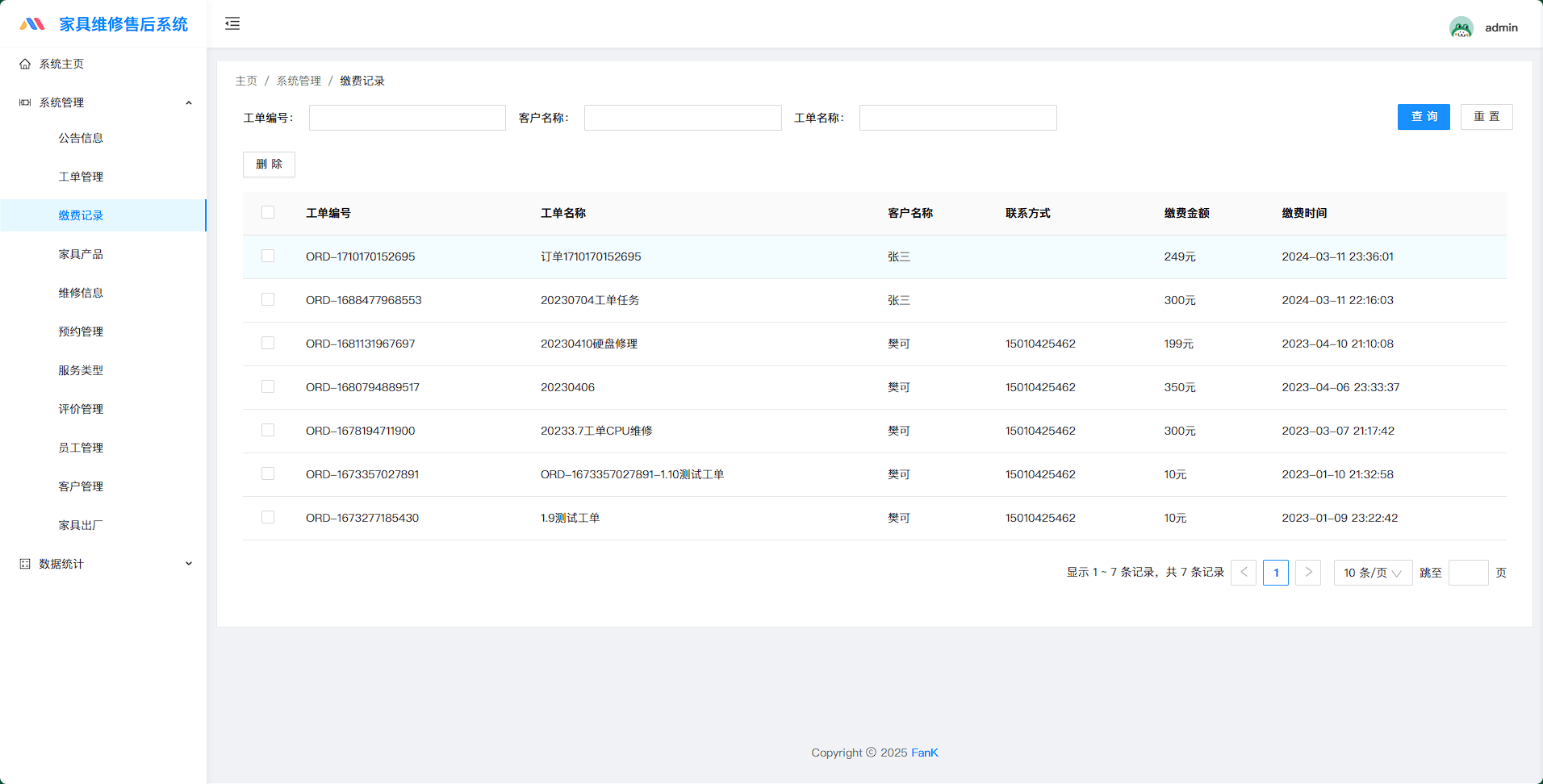
Task: Click the admin user avatar
Action: pyautogui.click(x=1461, y=27)
